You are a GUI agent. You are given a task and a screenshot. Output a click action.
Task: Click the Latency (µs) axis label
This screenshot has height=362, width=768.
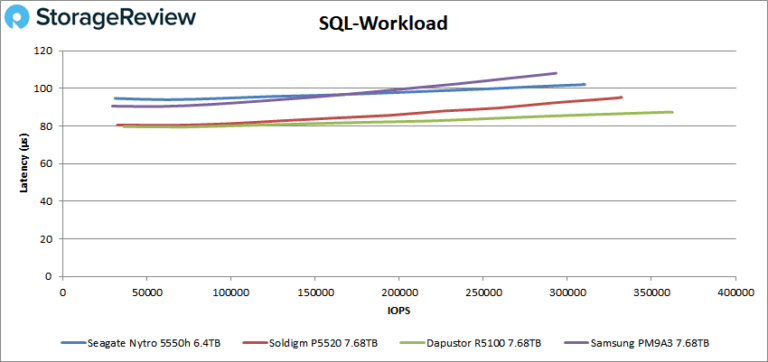click(x=23, y=164)
